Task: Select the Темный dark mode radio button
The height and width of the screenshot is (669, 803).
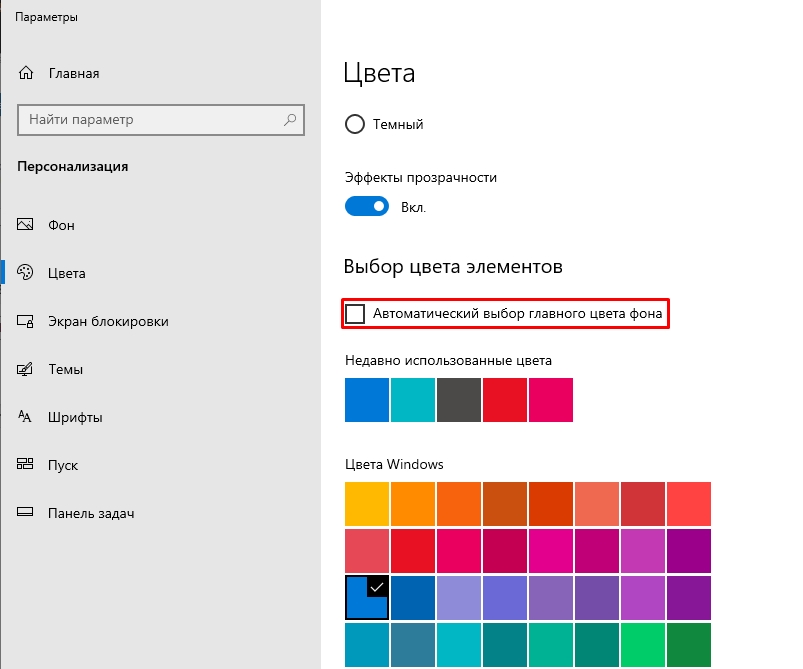Action: click(354, 124)
